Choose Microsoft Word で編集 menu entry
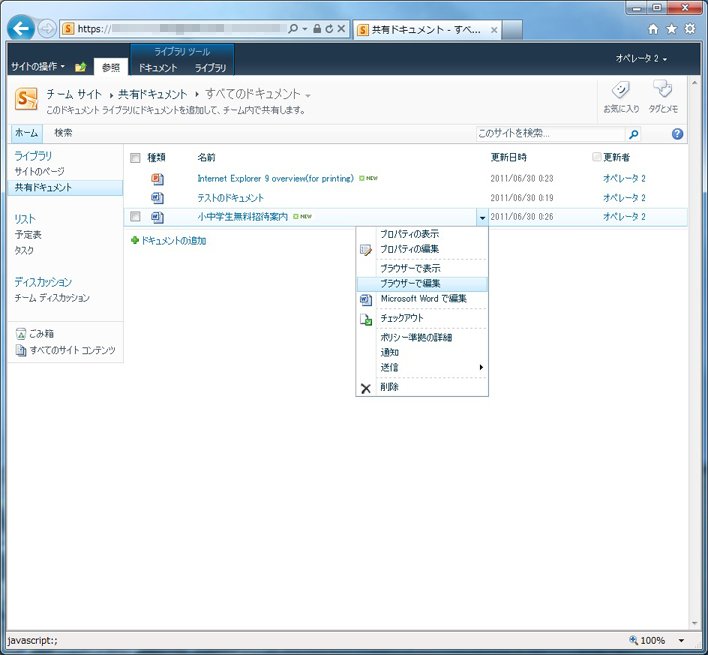This screenshot has width=708, height=655. (x=422, y=299)
